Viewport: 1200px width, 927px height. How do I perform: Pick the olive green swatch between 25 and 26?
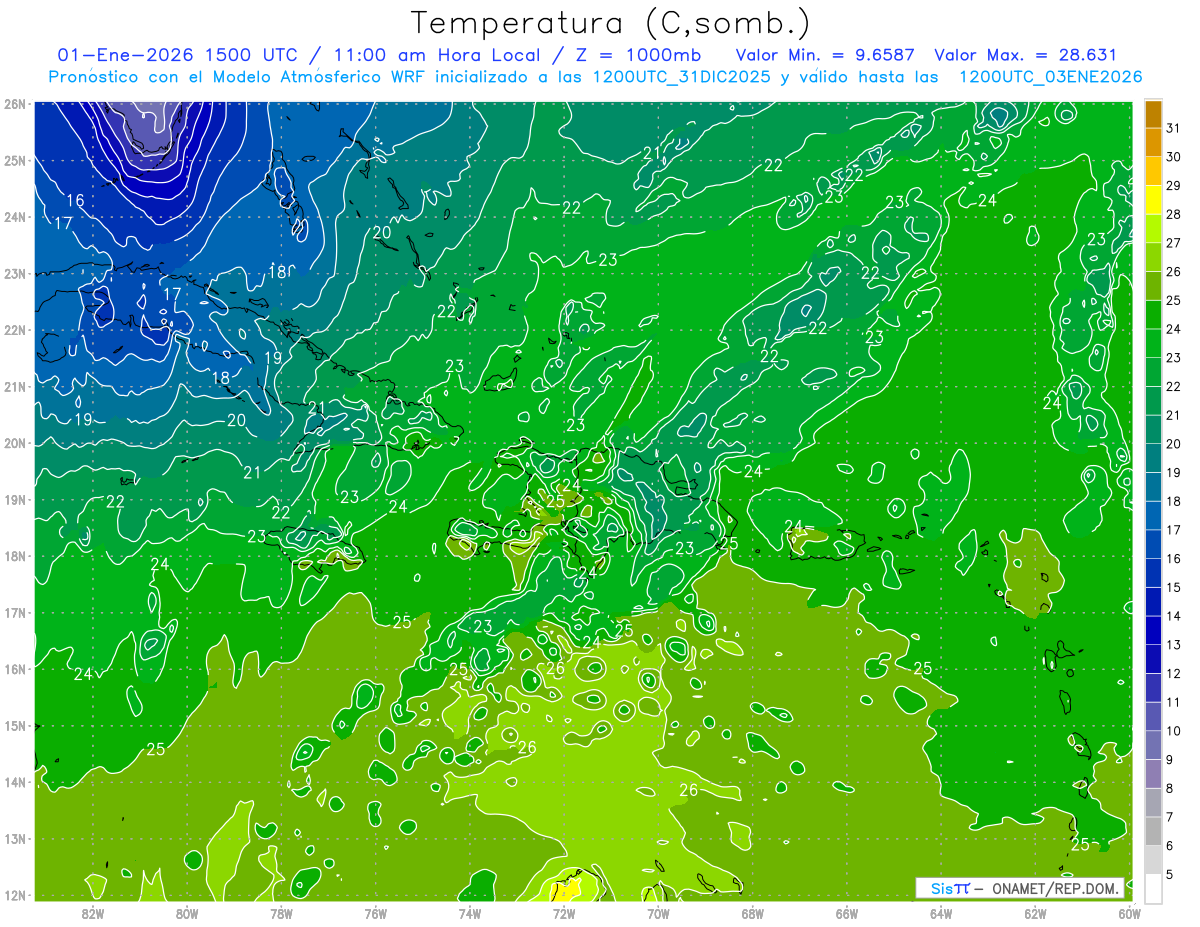(1153, 286)
